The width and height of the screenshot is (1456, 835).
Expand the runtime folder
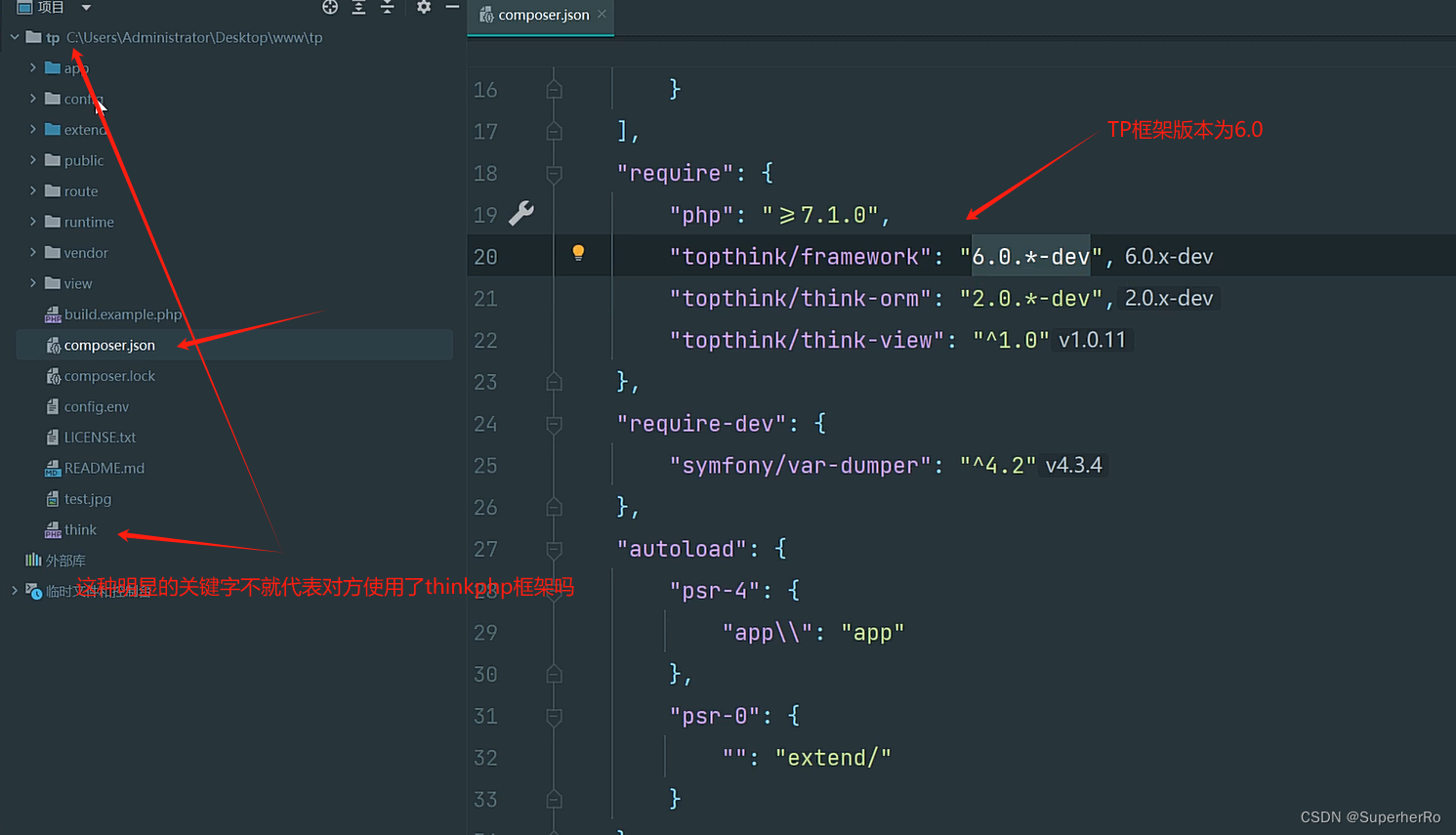(33, 222)
